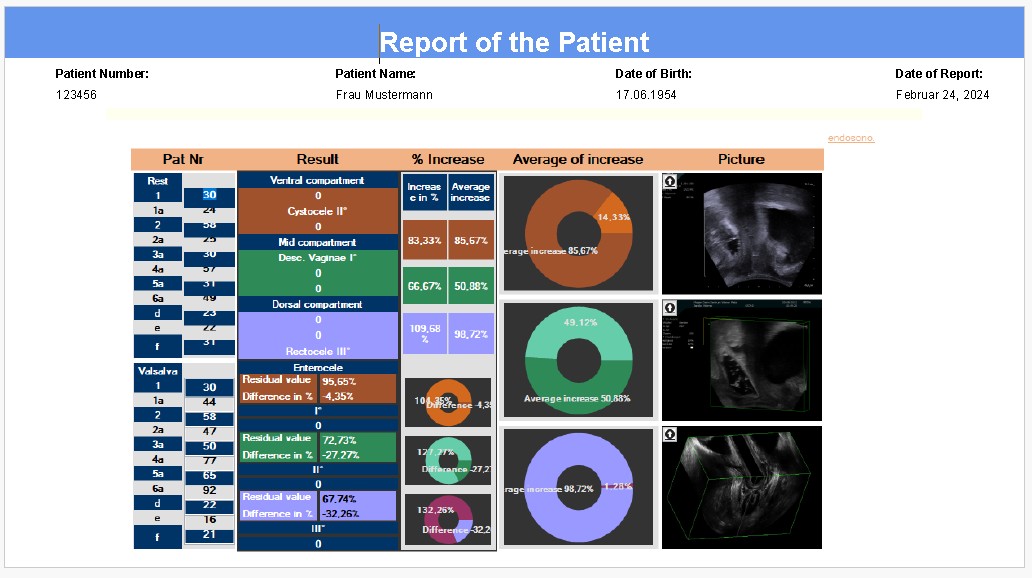The image size is (1032, 578).
Task: Click the icon on the middle ultrasound picture
Action: pos(669,307)
